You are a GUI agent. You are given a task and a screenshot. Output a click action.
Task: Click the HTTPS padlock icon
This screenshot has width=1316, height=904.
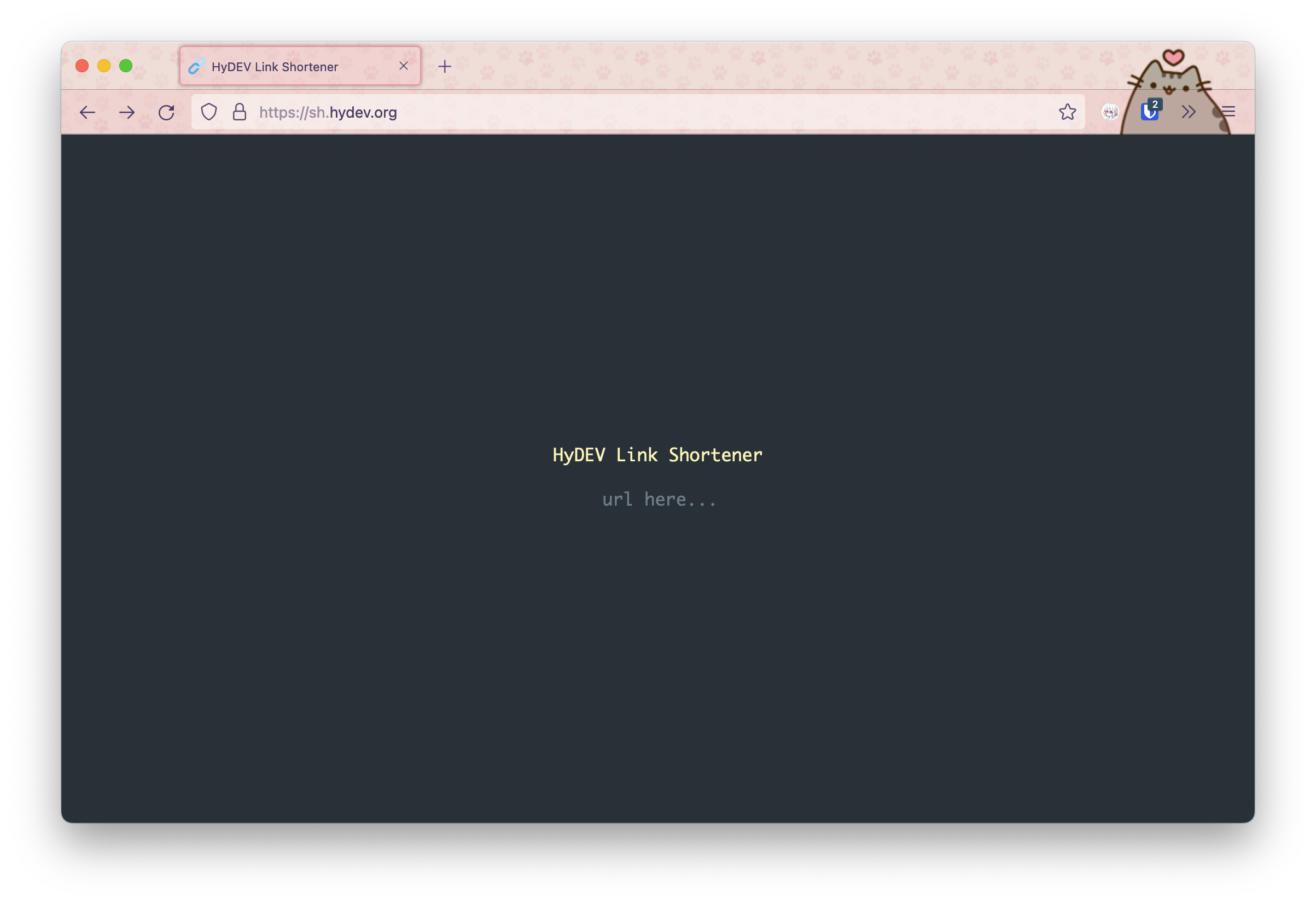[240, 112]
